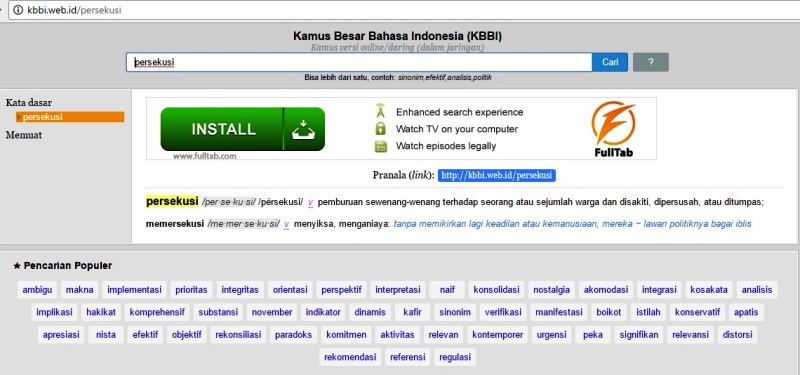800x375 pixels.
Task: Open popular search orientasi
Action: (290, 290)
